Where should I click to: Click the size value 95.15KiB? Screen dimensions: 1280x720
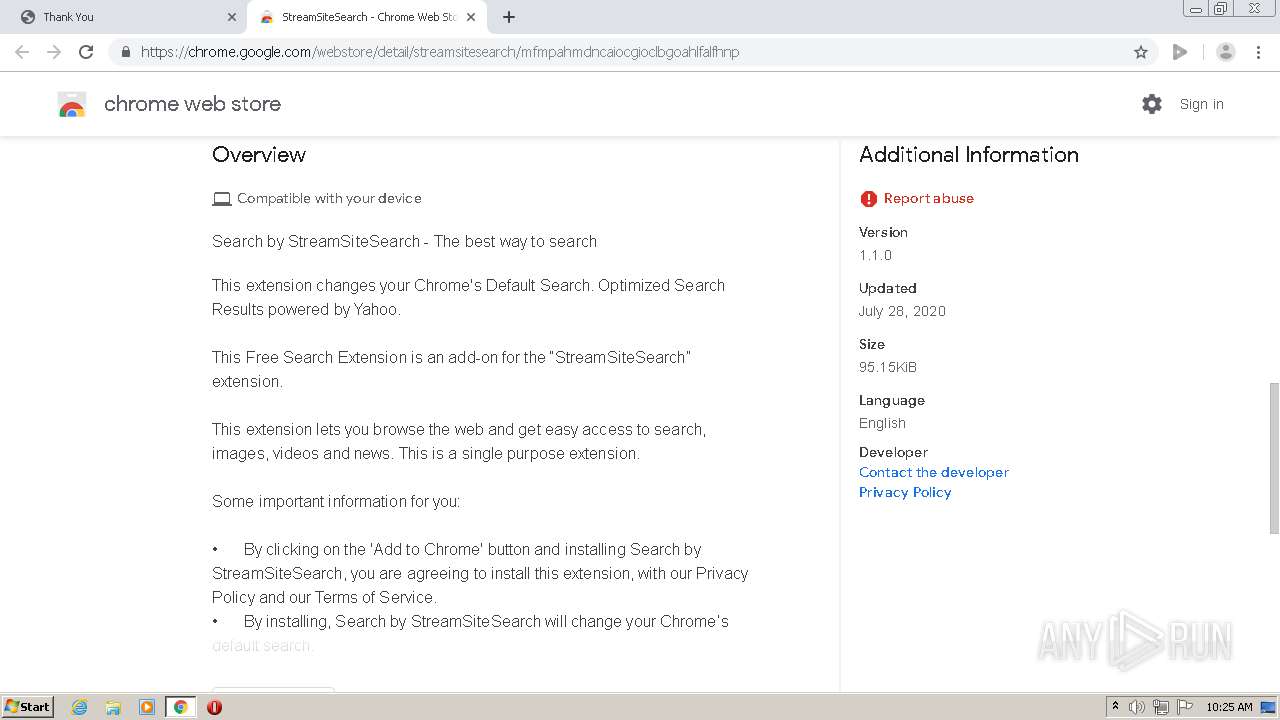pyautogui.click(x=888, y=367)
